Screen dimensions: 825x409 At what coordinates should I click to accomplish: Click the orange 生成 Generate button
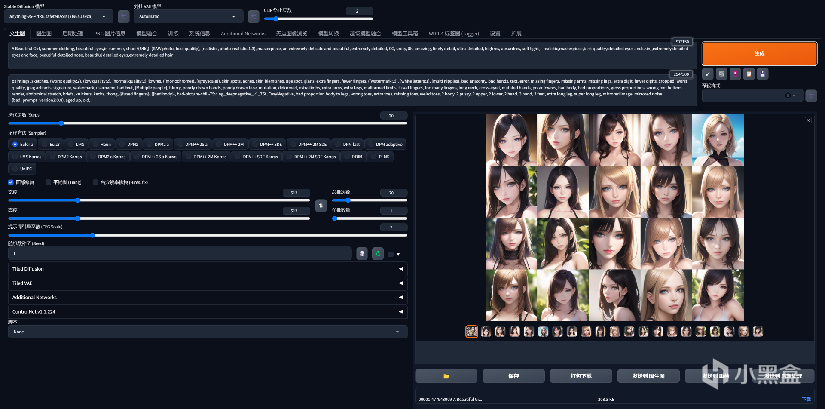(x=759, y=54)
